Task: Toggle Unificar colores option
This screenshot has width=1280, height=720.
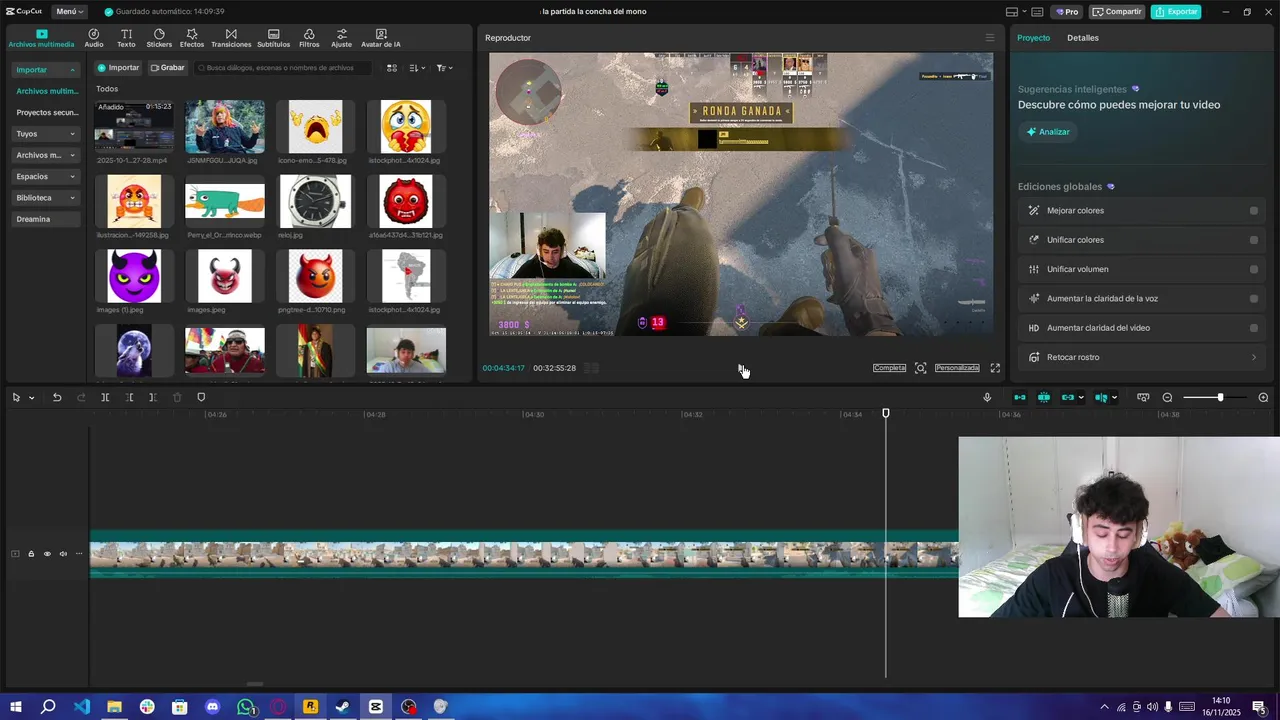Action: click(x=1254, y=240)
